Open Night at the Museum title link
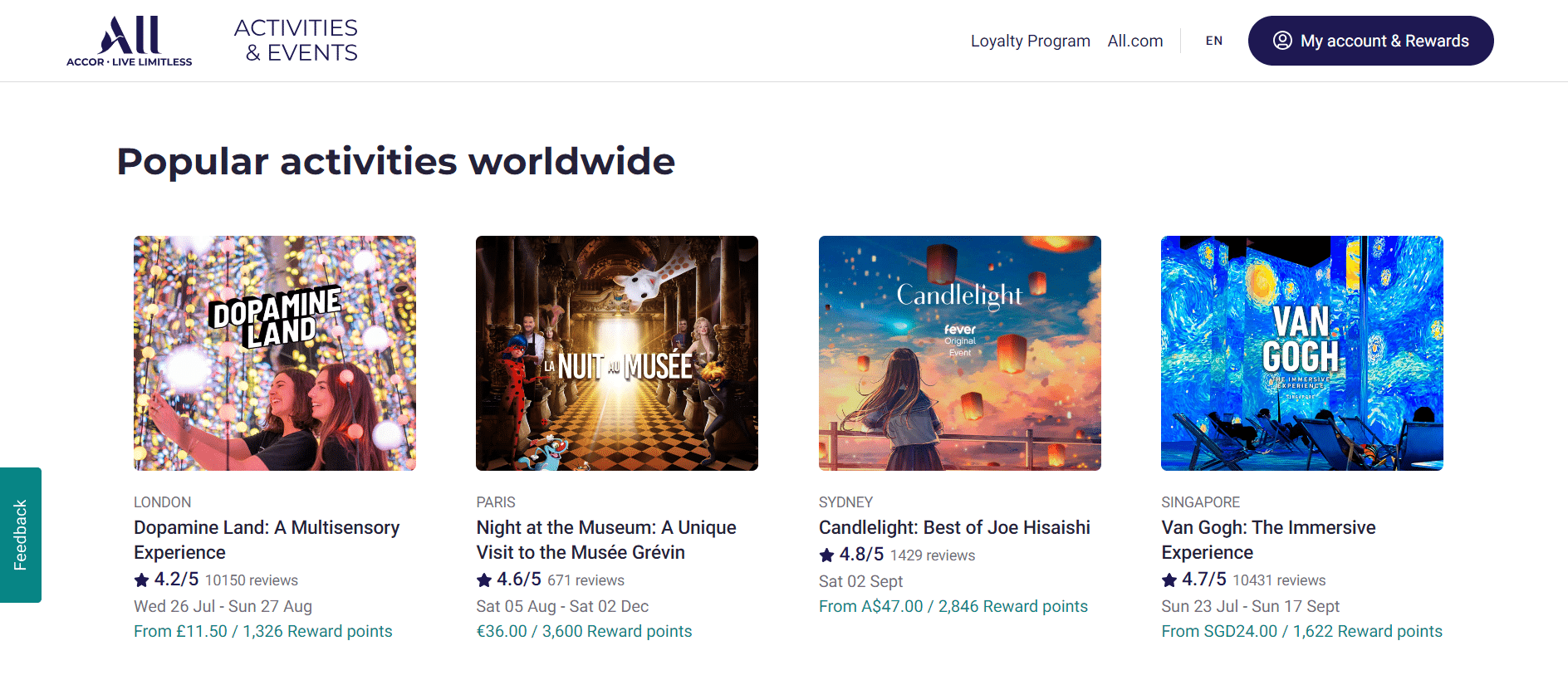The height and width of the screenshot is (680, 1568). [606, 540]
